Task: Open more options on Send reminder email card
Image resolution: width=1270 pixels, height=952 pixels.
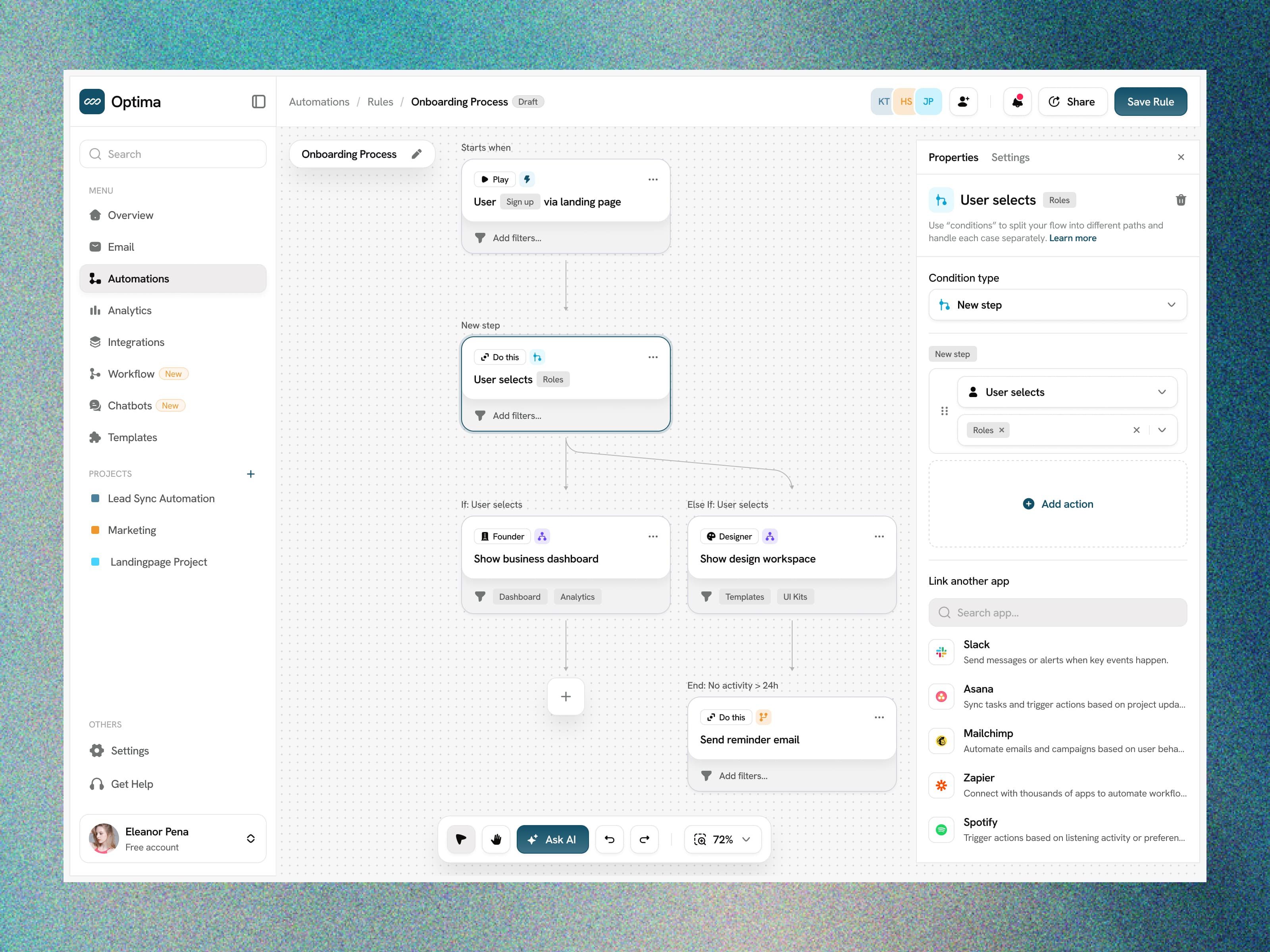Action: [x=879, y=717]
